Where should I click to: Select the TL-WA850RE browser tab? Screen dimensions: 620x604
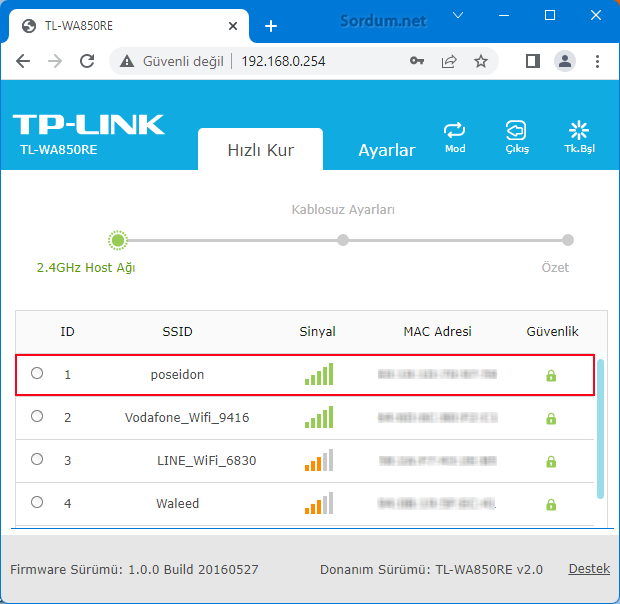[129, 26]
